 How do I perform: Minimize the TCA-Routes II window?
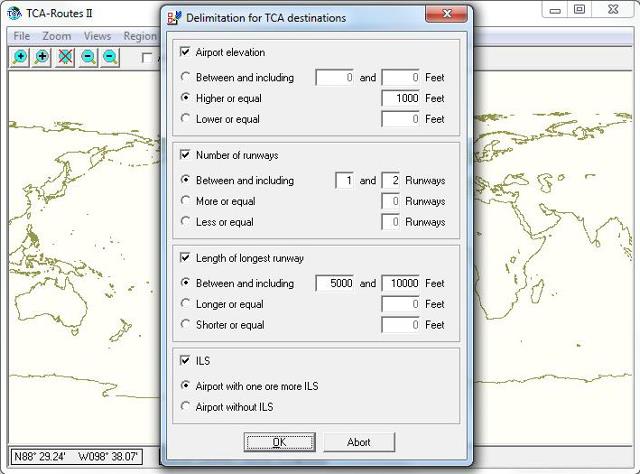pos(555,10)
